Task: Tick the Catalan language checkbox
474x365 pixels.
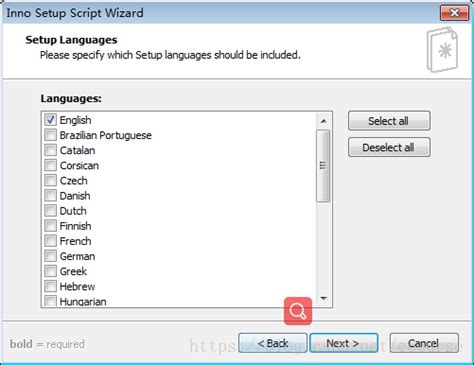Action: tap(50, 150)
